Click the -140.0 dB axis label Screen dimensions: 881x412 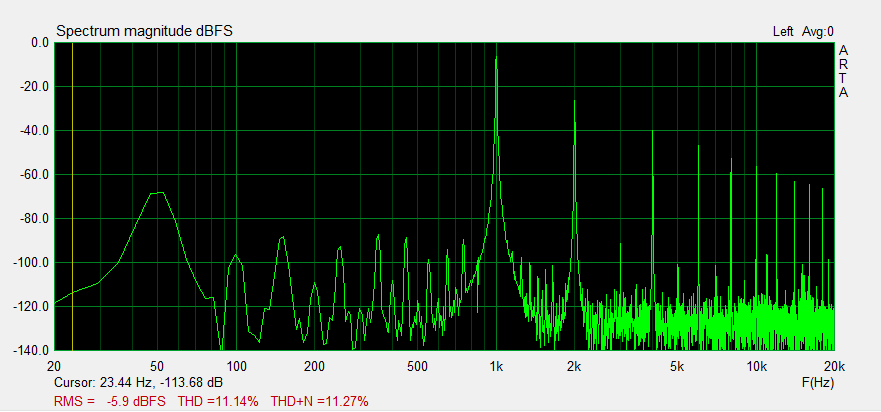coord(33,350)
